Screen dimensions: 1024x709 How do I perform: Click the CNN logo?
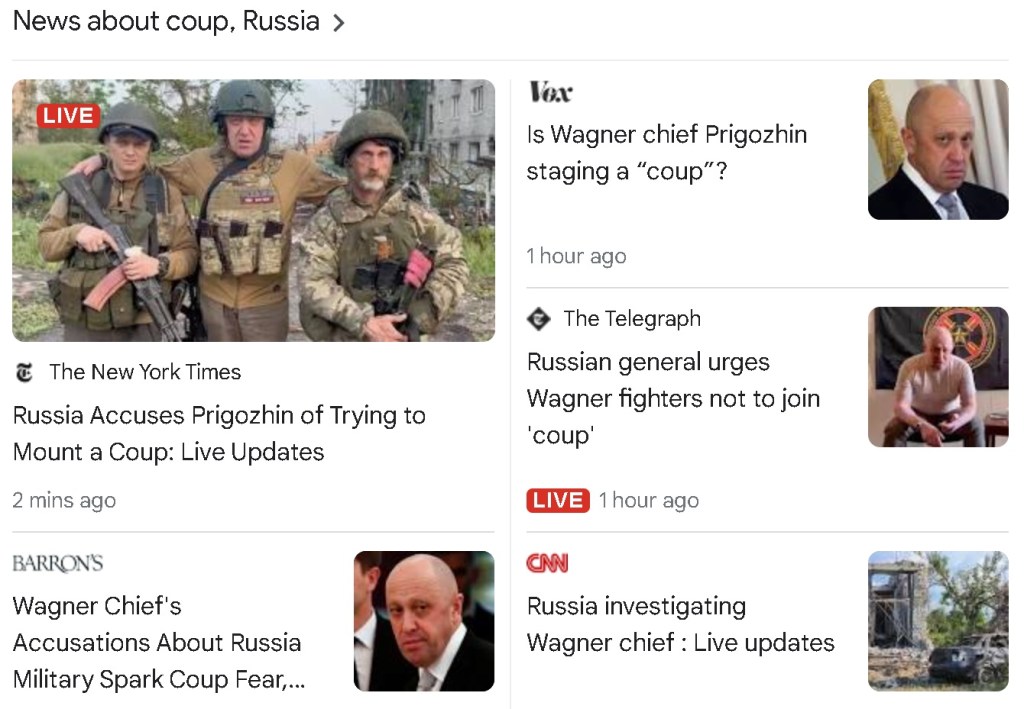pos(547,563)
